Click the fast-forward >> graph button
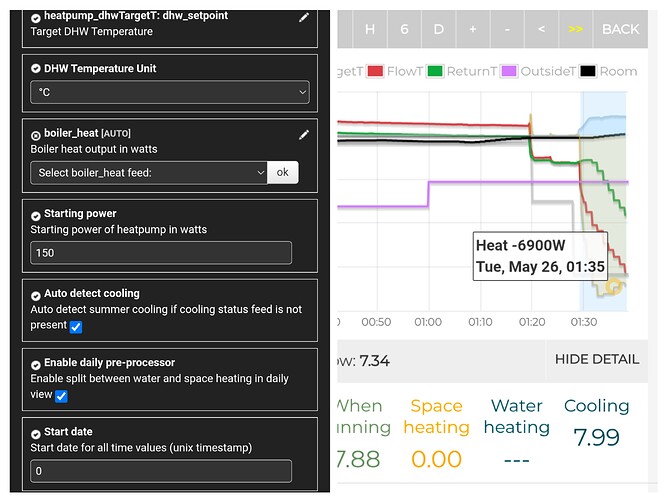The height and width of the screenshot is (500, 665). tap(576, 29)
